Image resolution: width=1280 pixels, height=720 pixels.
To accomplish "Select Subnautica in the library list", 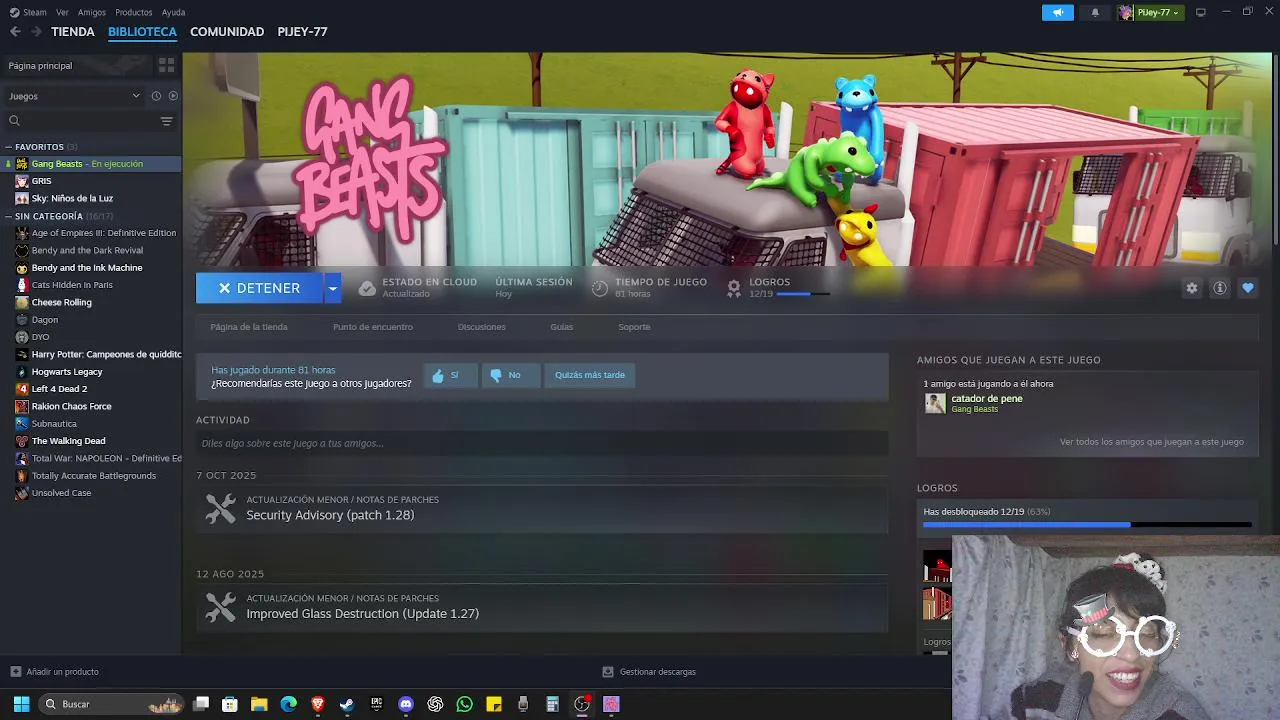I will click(54, 424).
